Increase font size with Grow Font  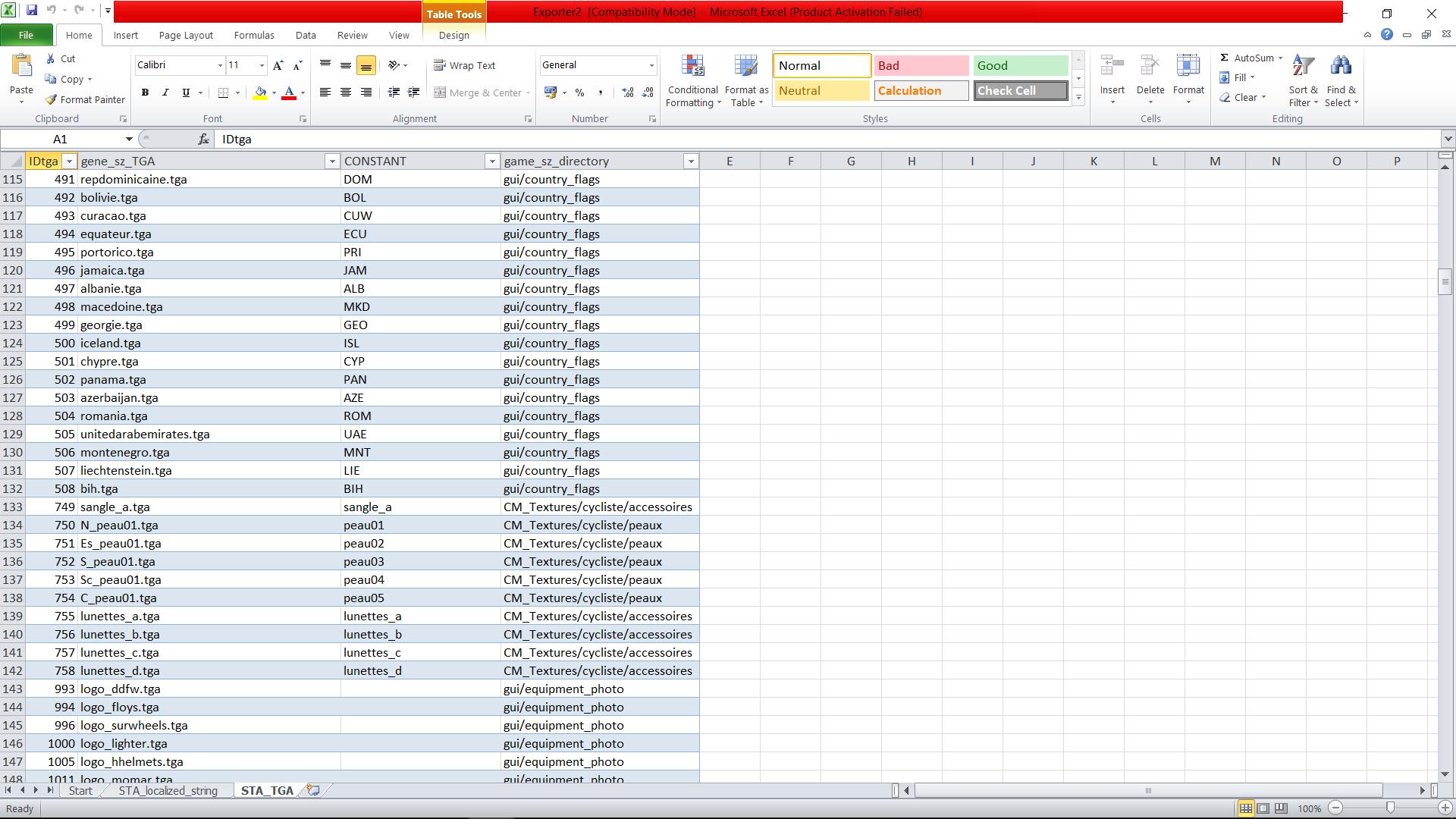tap(278, 65)
